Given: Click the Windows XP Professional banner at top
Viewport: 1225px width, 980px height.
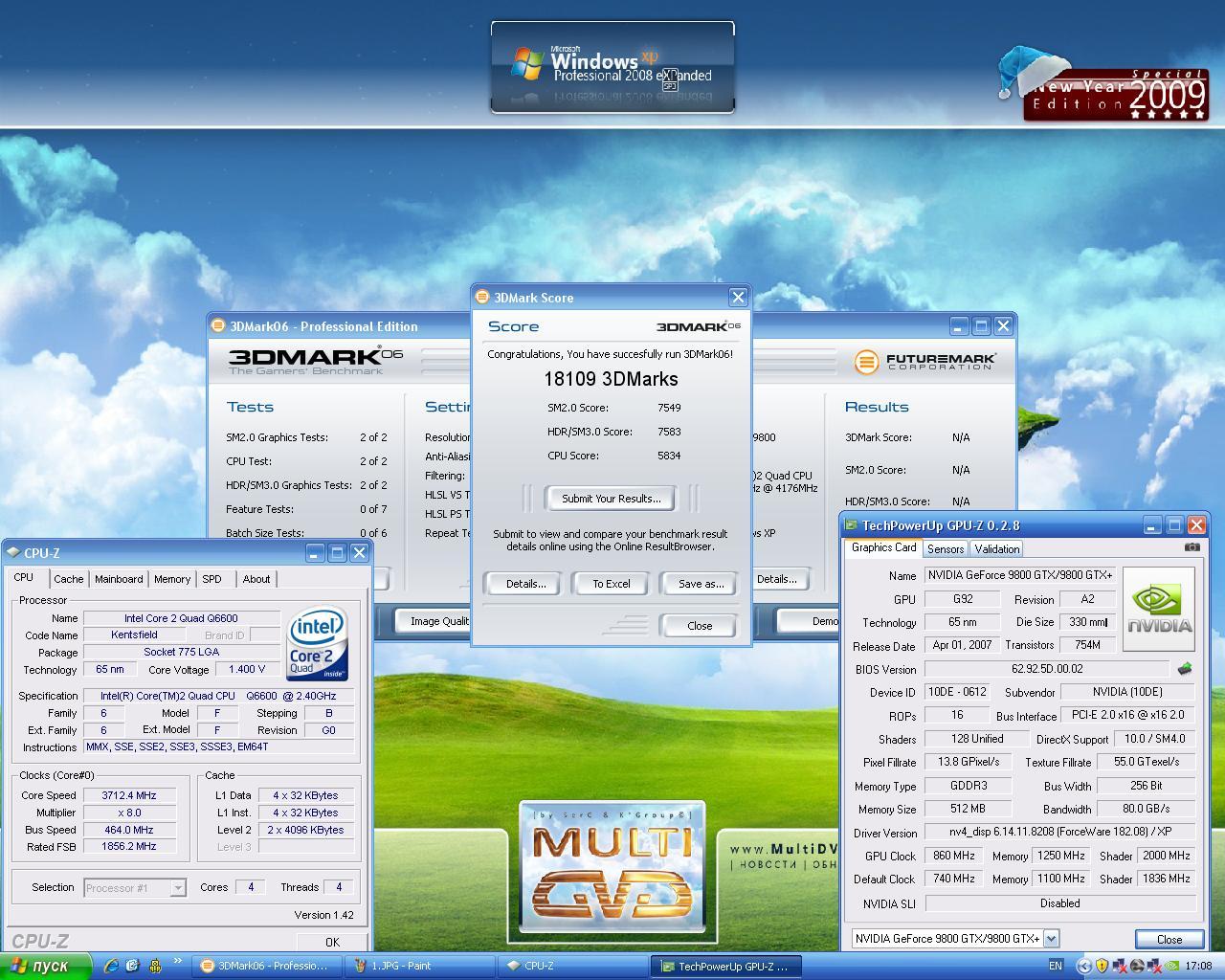Looking at the screenshot, I should coord(612,67).
